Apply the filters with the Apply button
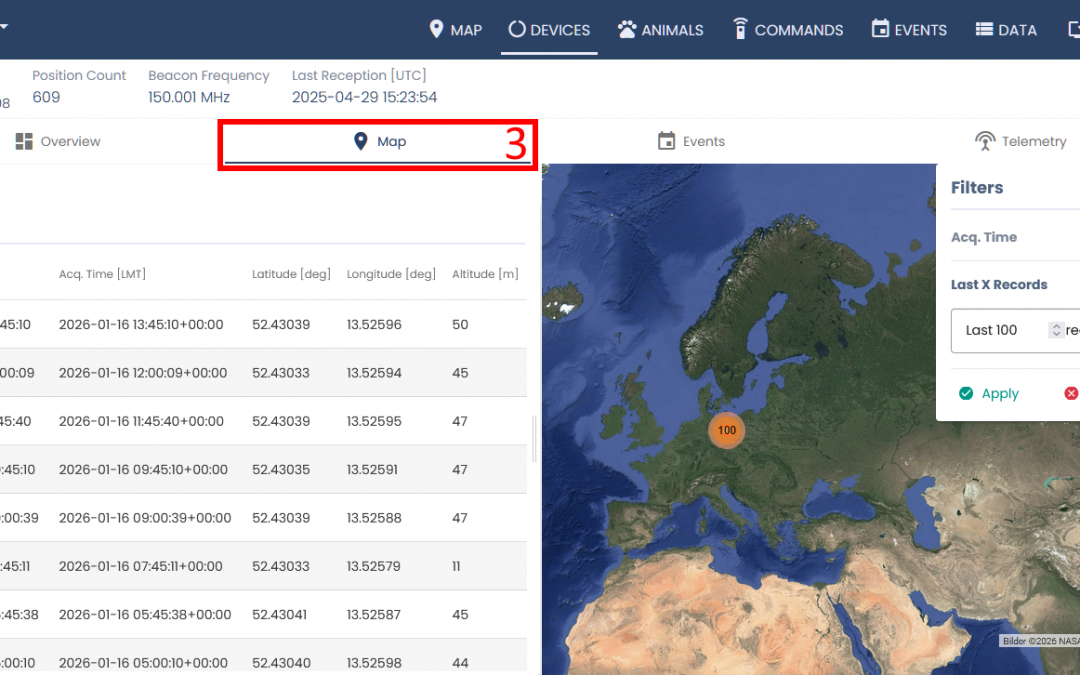 pos(989,394)
